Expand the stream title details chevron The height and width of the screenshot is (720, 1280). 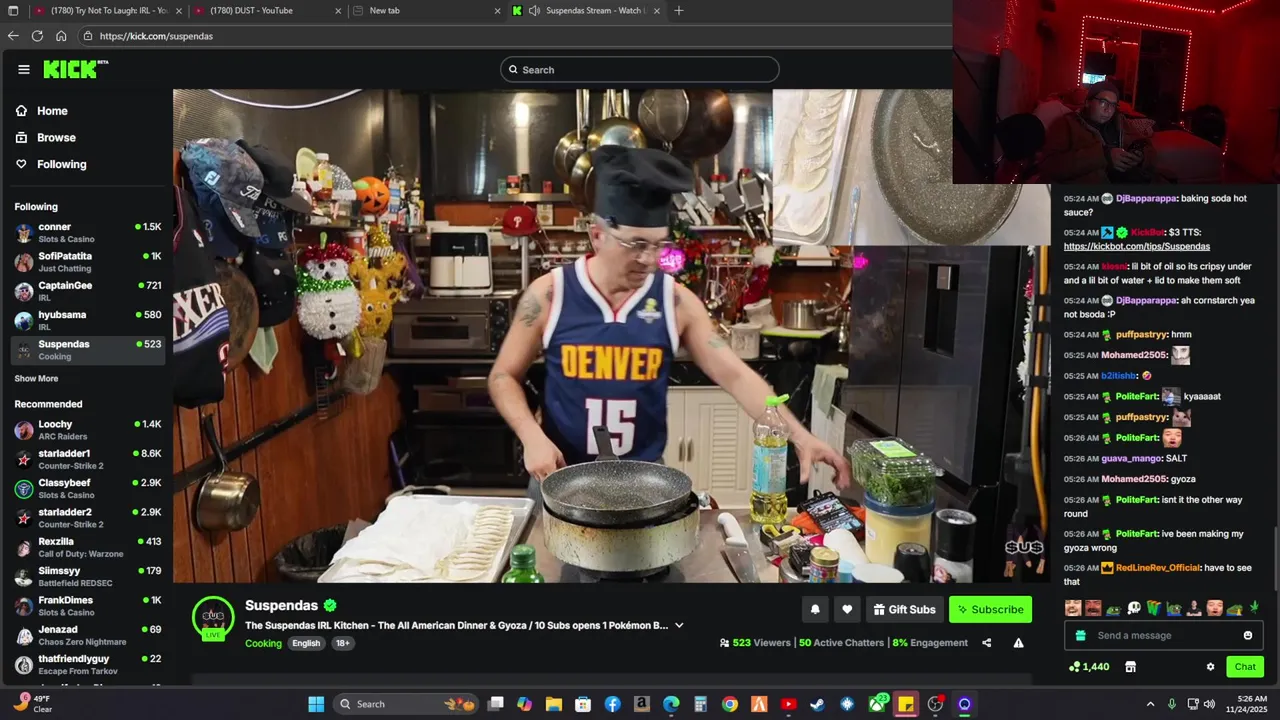(679, 626)
